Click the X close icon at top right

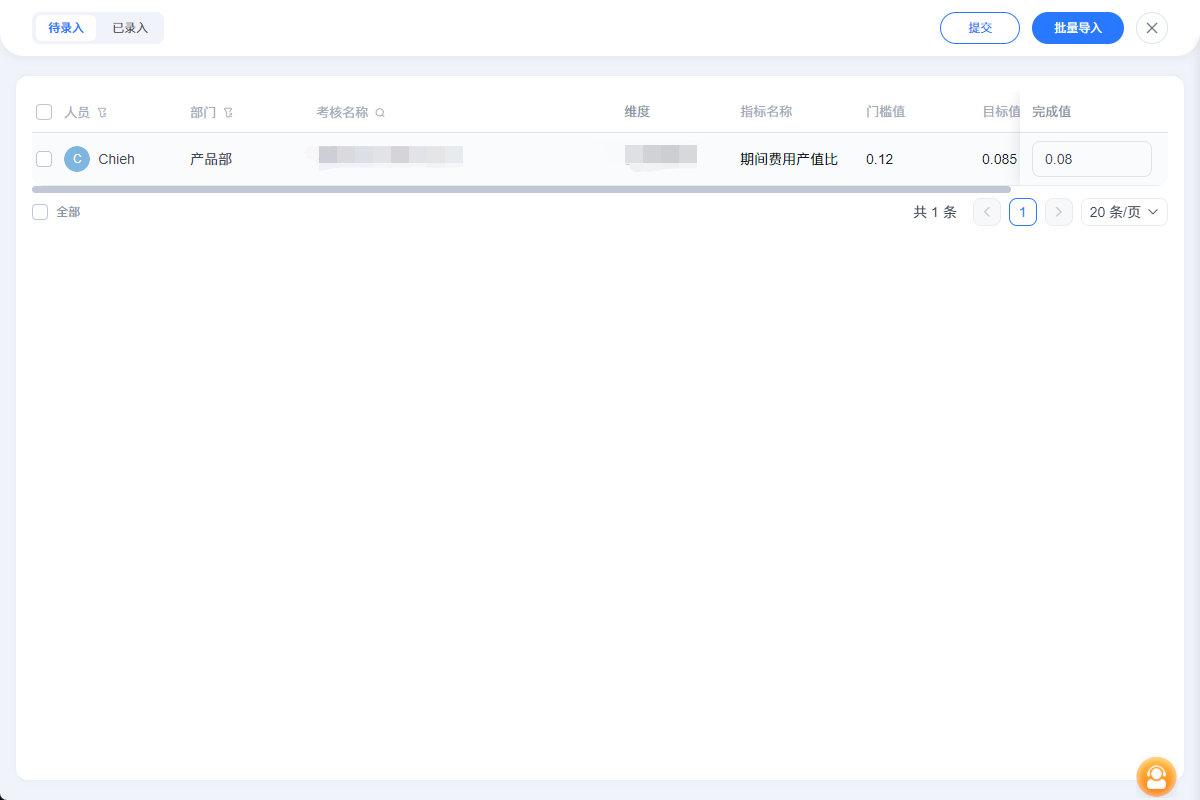tap(1151, 28)
